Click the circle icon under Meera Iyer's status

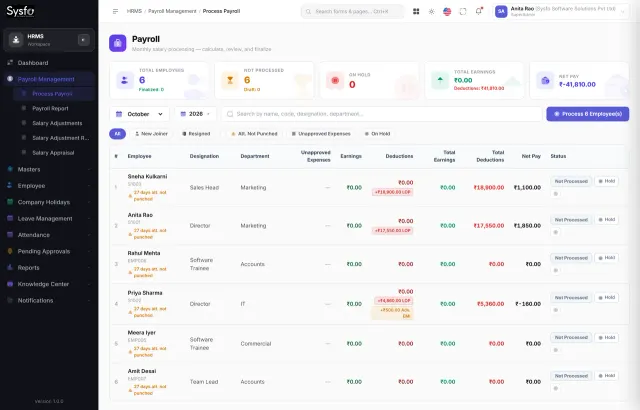tap(556, 350)
